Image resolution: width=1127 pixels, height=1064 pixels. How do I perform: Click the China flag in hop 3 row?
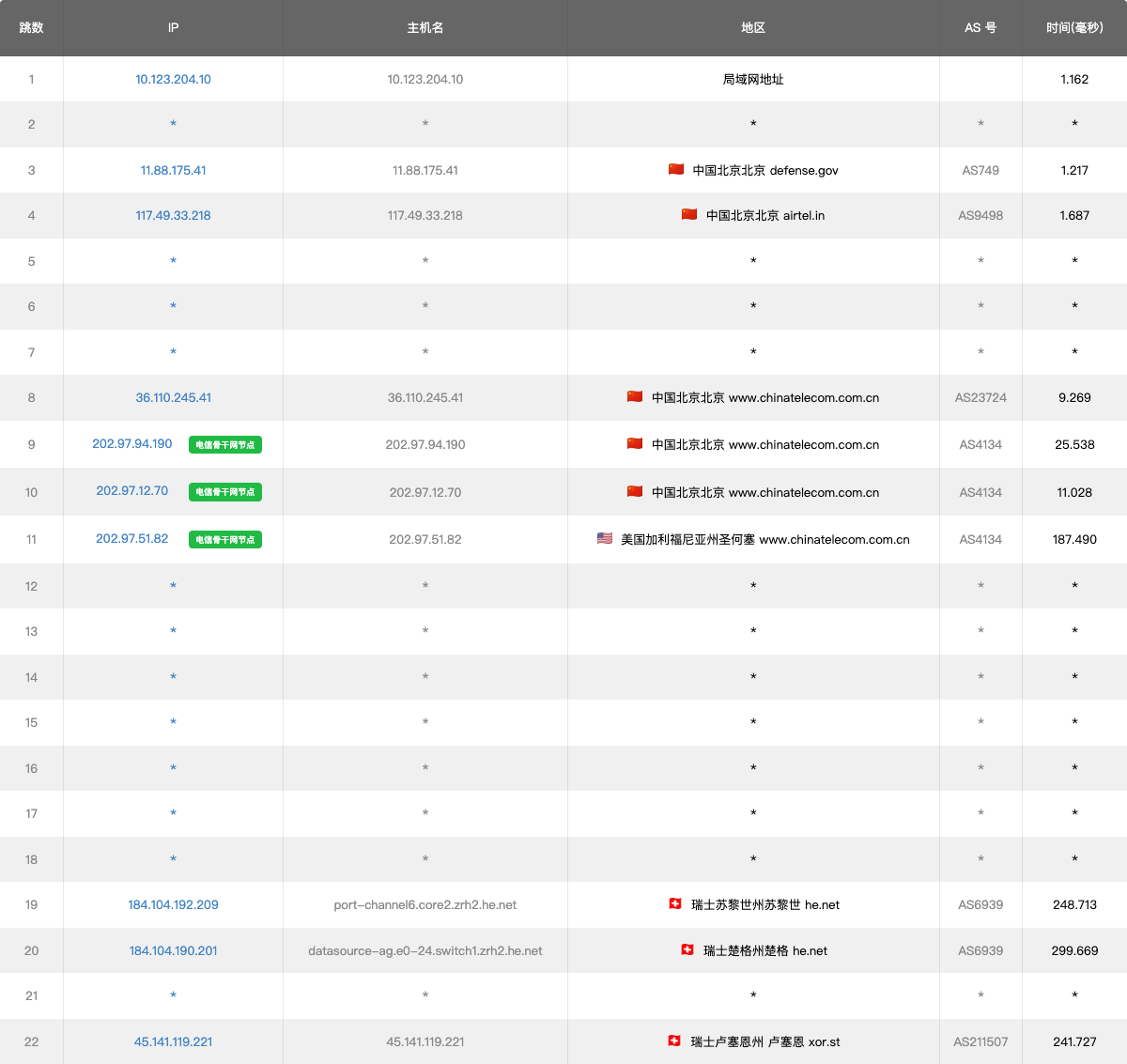click(x=676, y=170)
